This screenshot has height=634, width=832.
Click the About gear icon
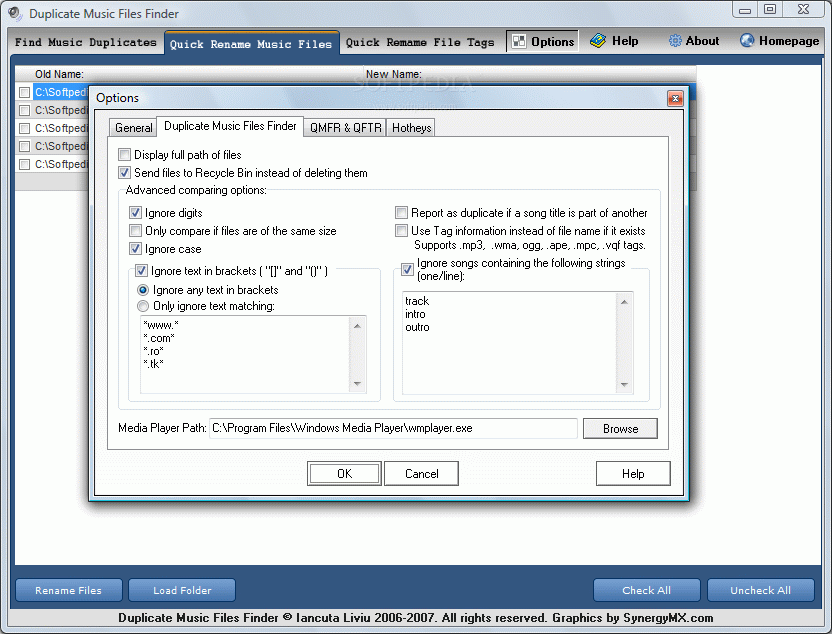(675, 41)
